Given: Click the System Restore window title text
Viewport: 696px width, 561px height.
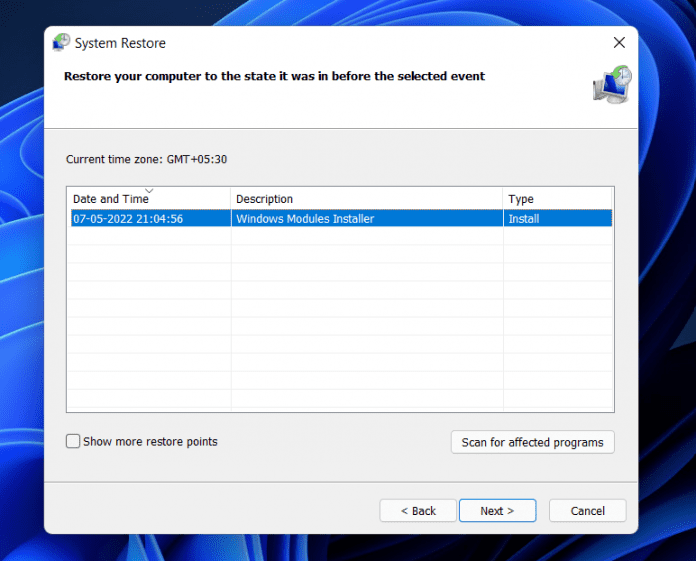Looking at the screenshot, I should coord(120,43).
